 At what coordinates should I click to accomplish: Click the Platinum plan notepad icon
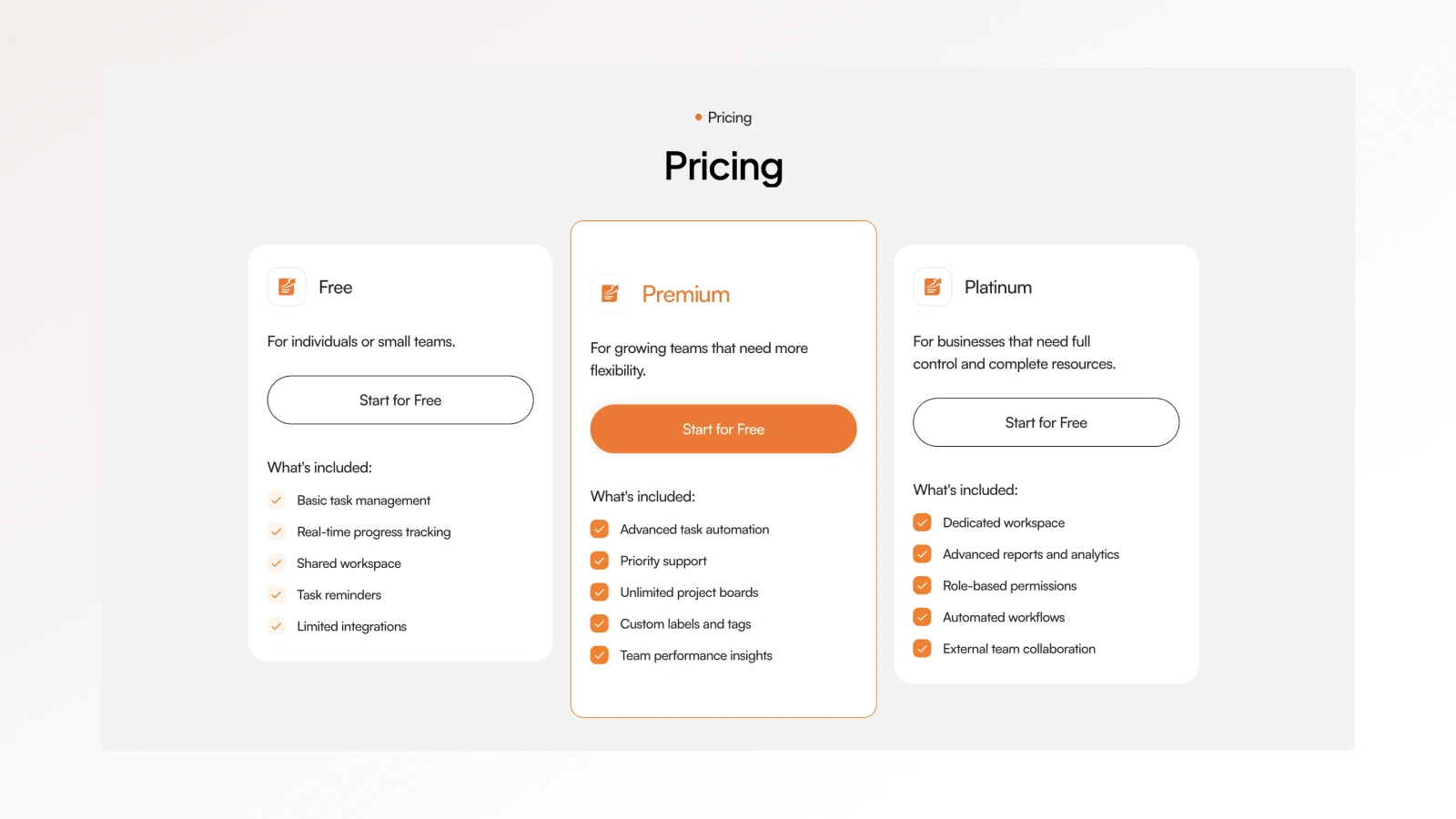pyautogui.click(x=933, y=287)
